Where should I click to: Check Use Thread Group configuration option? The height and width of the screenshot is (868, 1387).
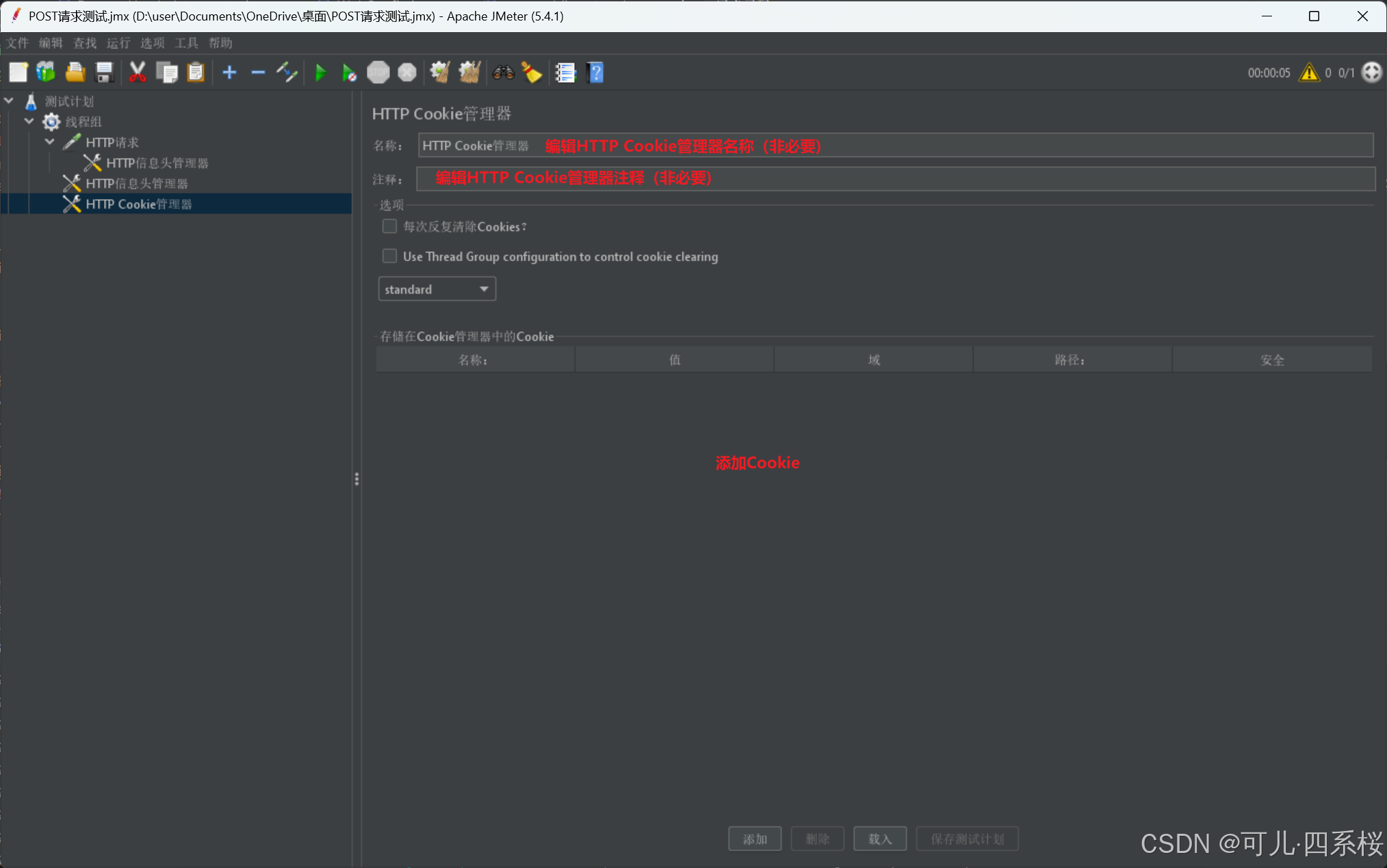pos(389,257)
